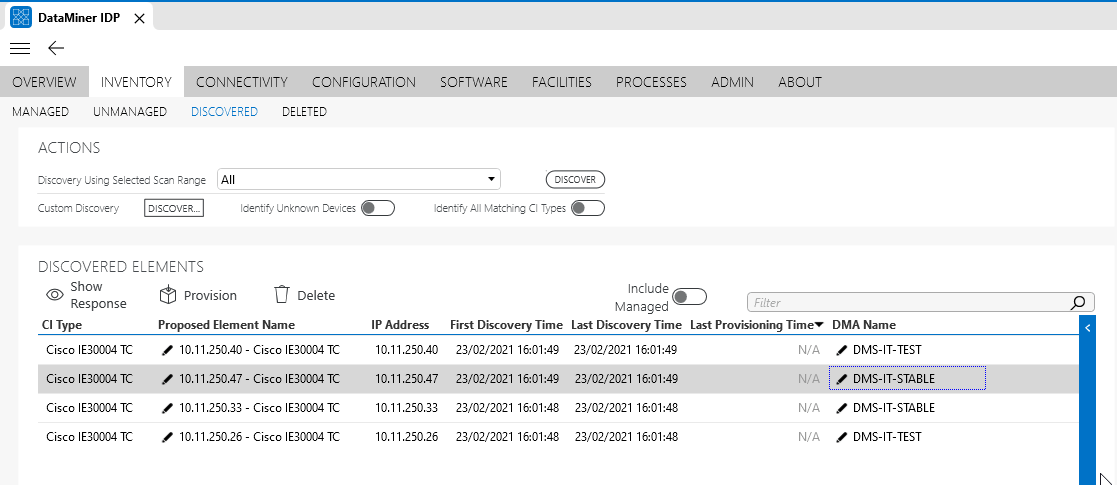Click the Provision label
The height and width of the screenshot is (485, 1117).
(210, 296)
